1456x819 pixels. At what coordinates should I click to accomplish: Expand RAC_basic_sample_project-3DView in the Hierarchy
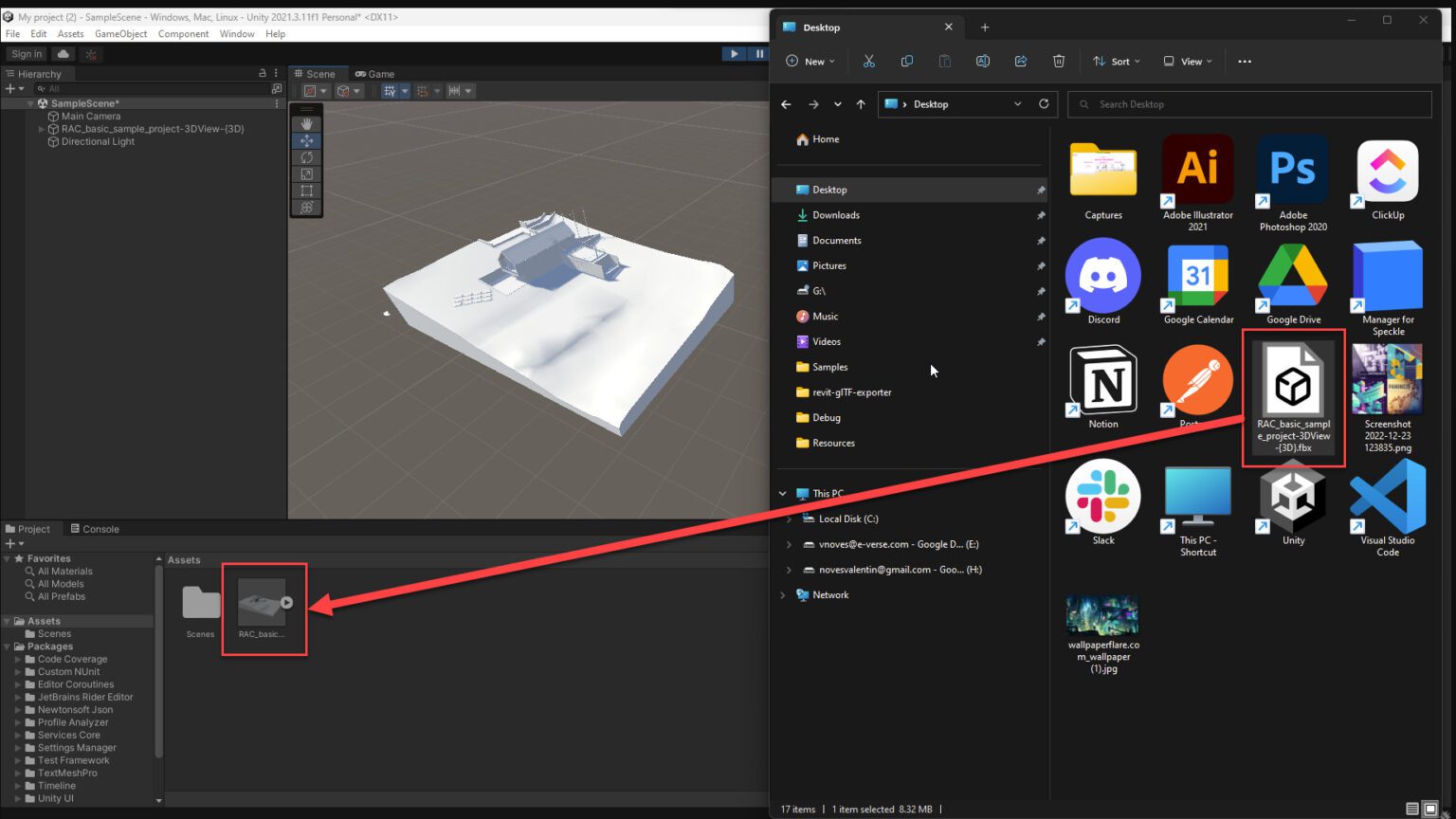pos(43,129)
